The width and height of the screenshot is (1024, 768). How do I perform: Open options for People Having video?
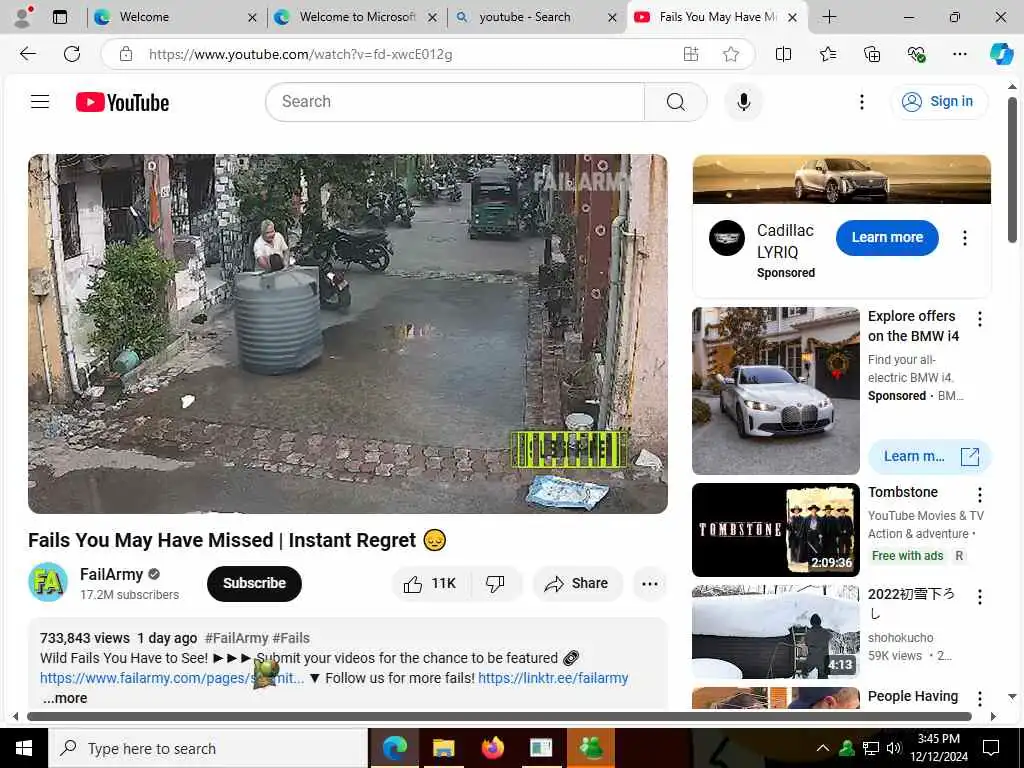coord(980,699)
